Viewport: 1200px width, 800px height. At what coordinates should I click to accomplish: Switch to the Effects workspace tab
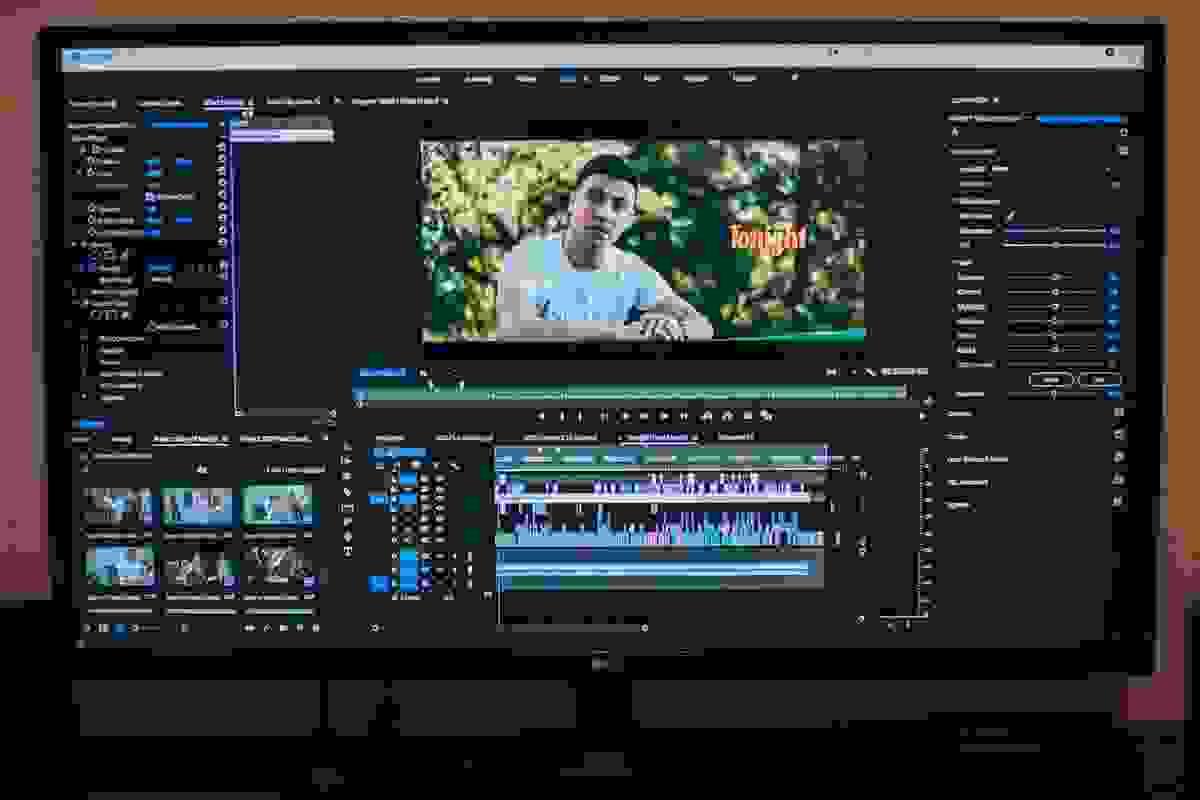610,78
